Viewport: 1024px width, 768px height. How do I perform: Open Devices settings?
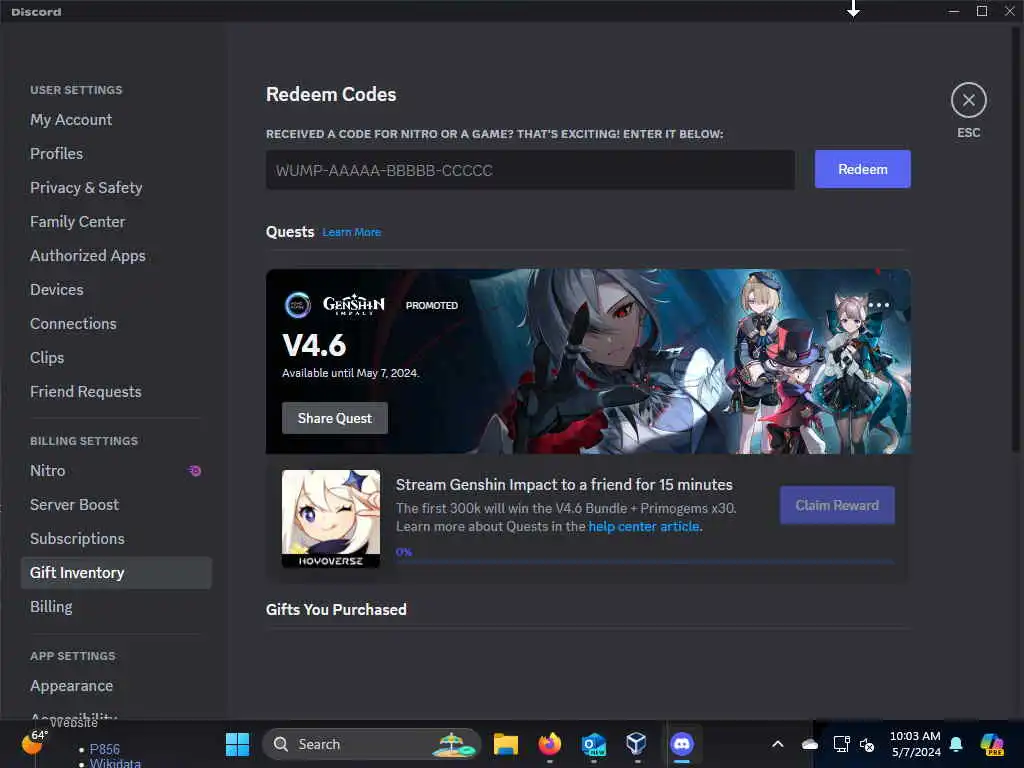pyautogui.click(x=57, y=289)
